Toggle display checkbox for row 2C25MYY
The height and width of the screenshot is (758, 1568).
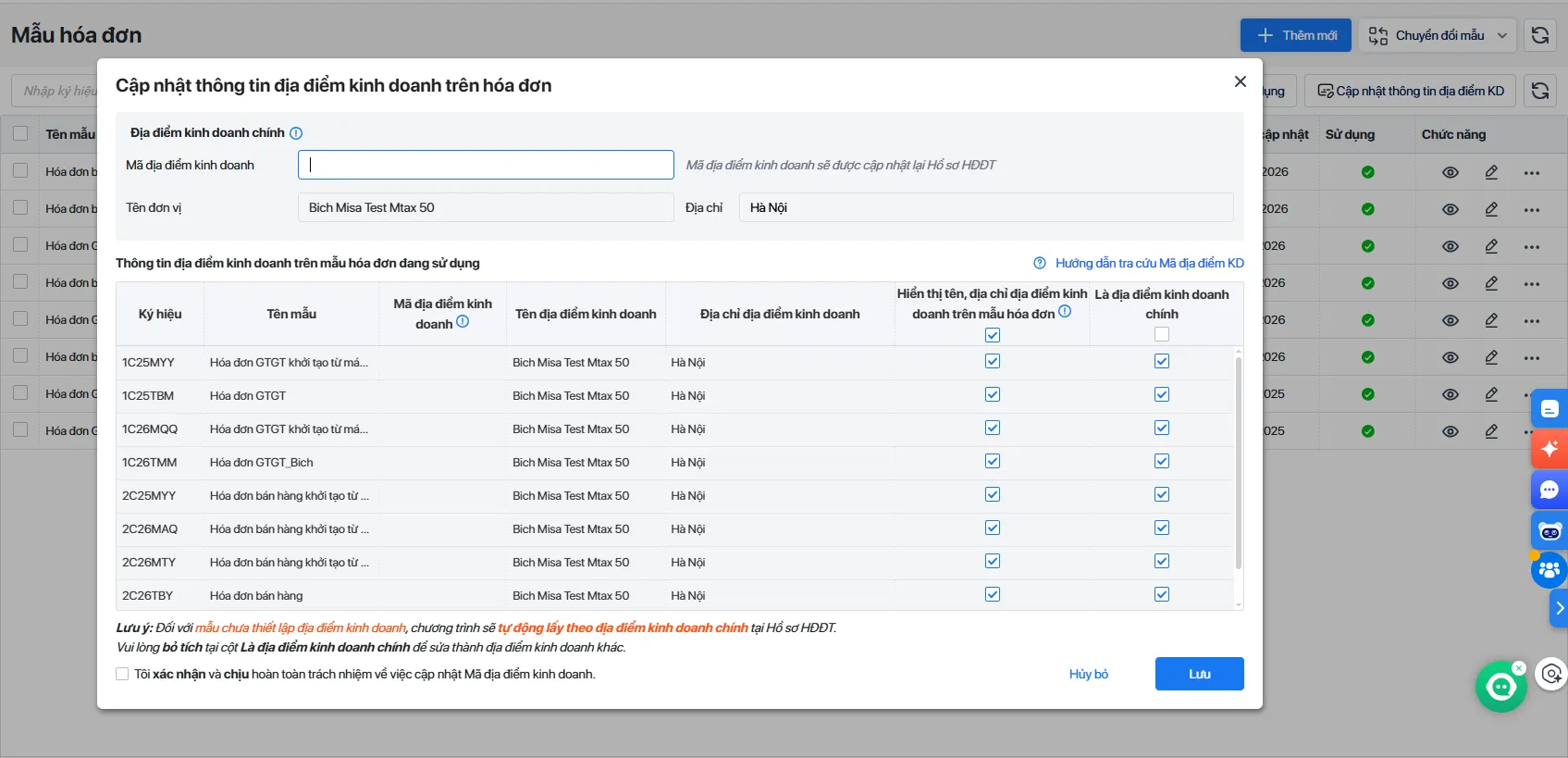993,494
